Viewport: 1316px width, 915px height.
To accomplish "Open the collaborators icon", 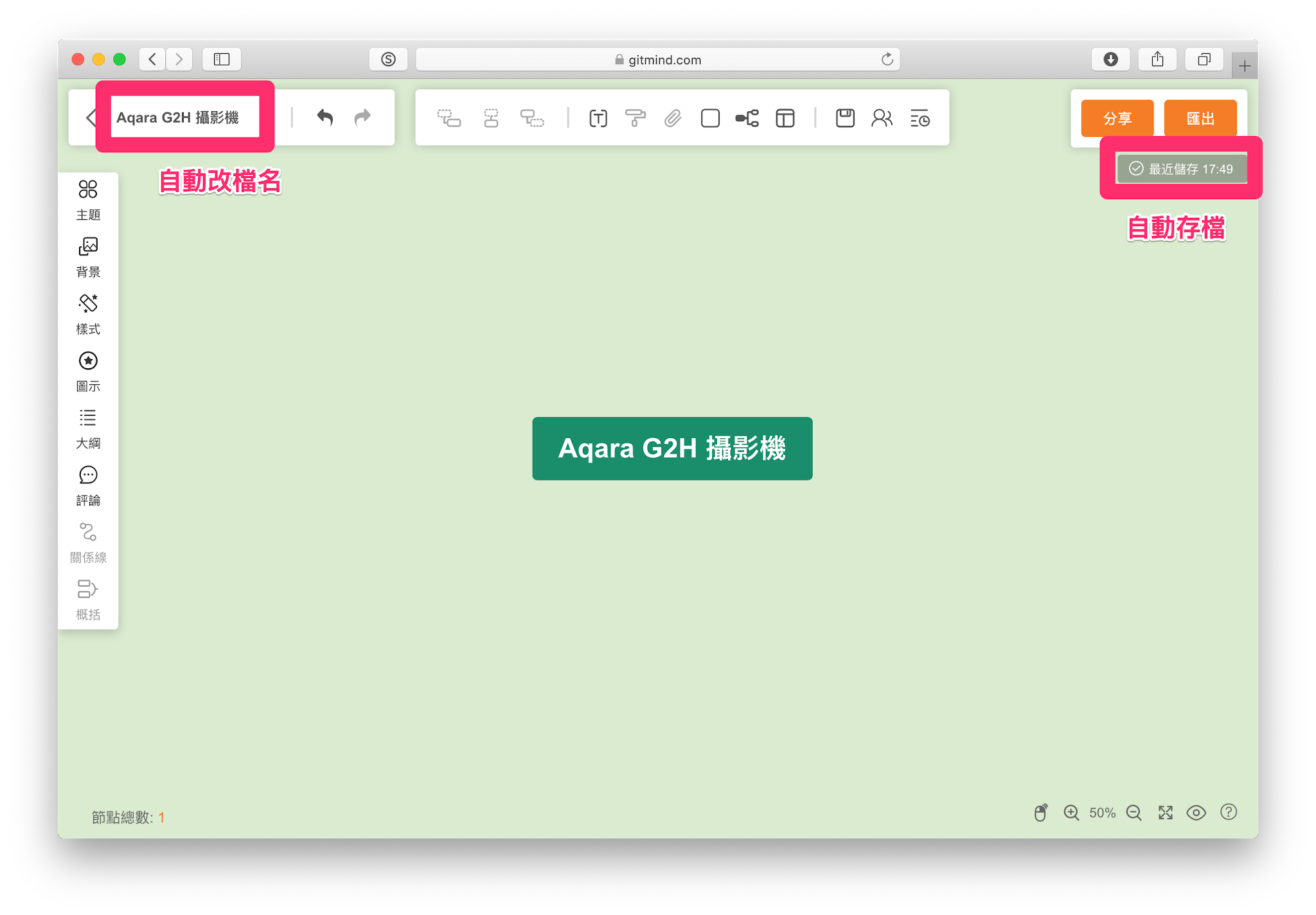I will [x=882, y=118].
